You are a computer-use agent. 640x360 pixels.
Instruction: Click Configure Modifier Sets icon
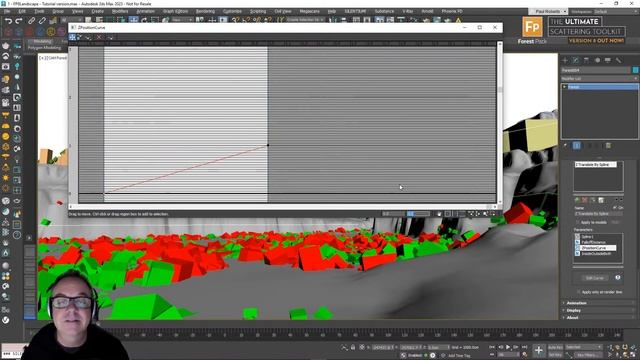pyautogui.click(x=608, y=145)
